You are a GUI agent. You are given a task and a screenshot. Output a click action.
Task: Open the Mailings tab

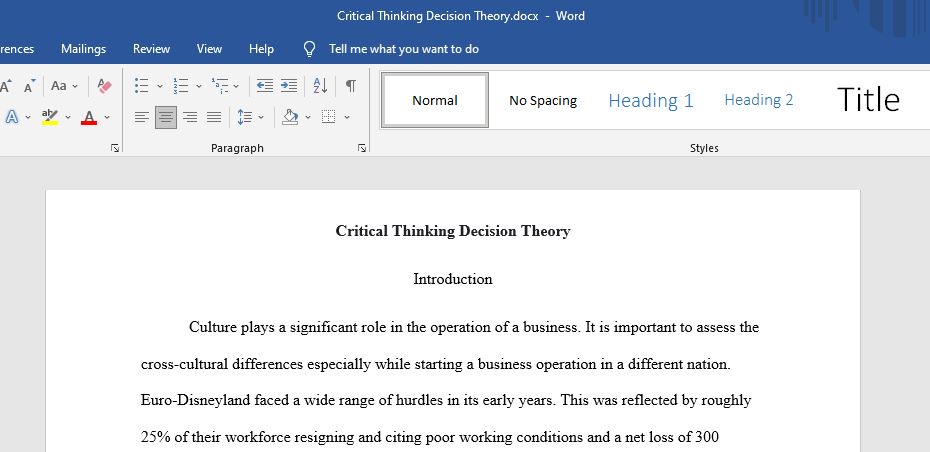[x=84, y=49]
